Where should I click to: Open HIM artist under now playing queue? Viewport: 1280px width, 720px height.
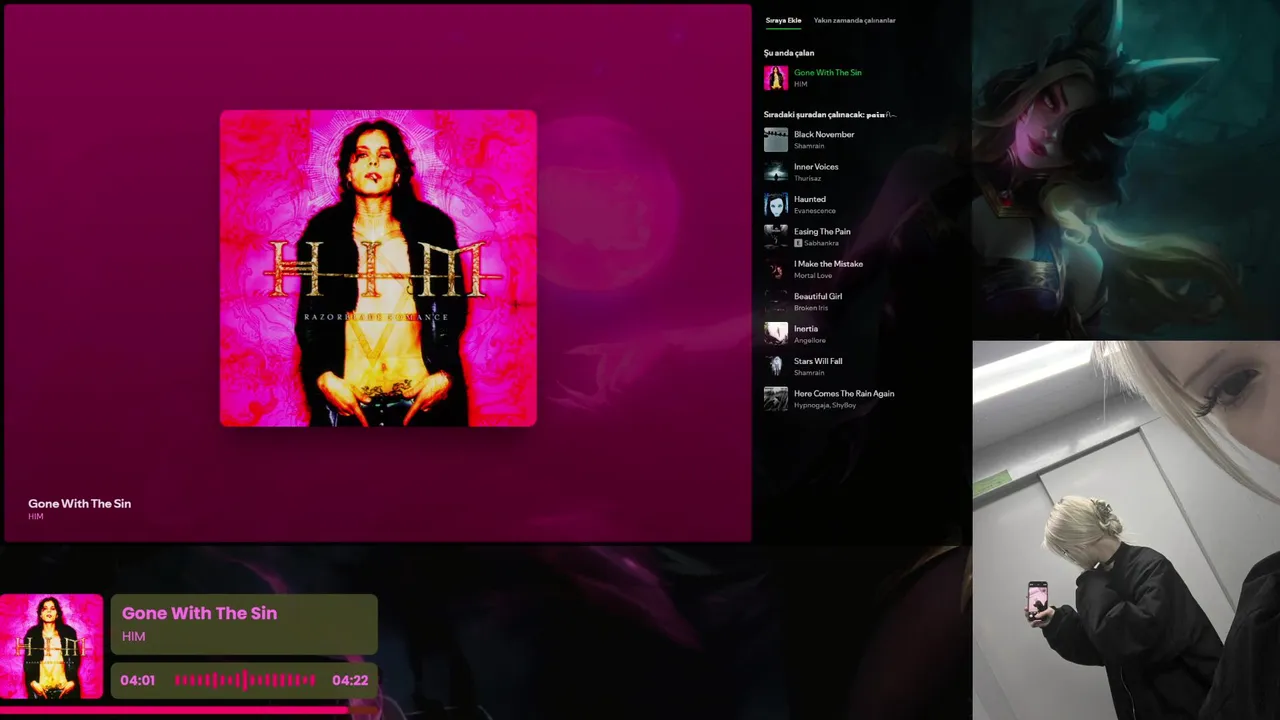point(800,84)
